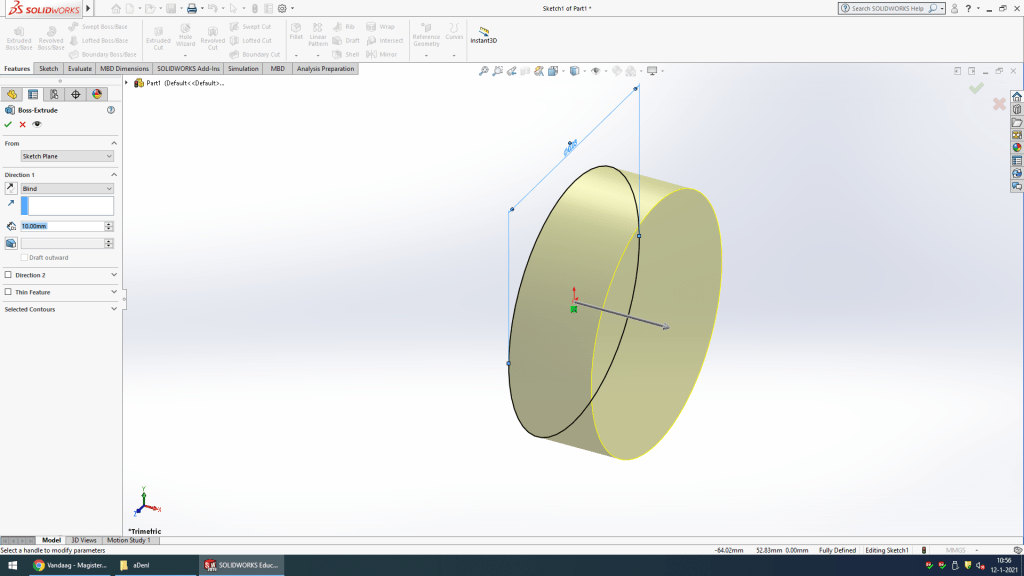Enable the Thin Feature checkbox
The width and height of the screenshot is (1024, 576).
click(x=9, y=292)
